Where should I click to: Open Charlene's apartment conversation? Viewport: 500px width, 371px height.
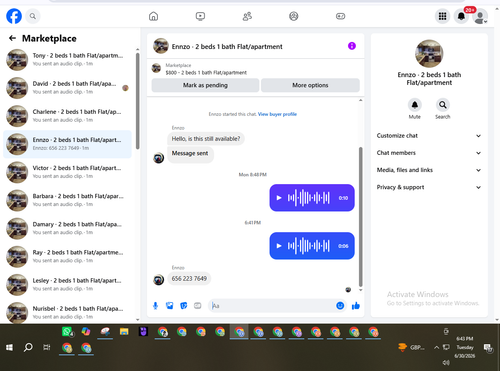pyautogui.click(x=67, y=116)
